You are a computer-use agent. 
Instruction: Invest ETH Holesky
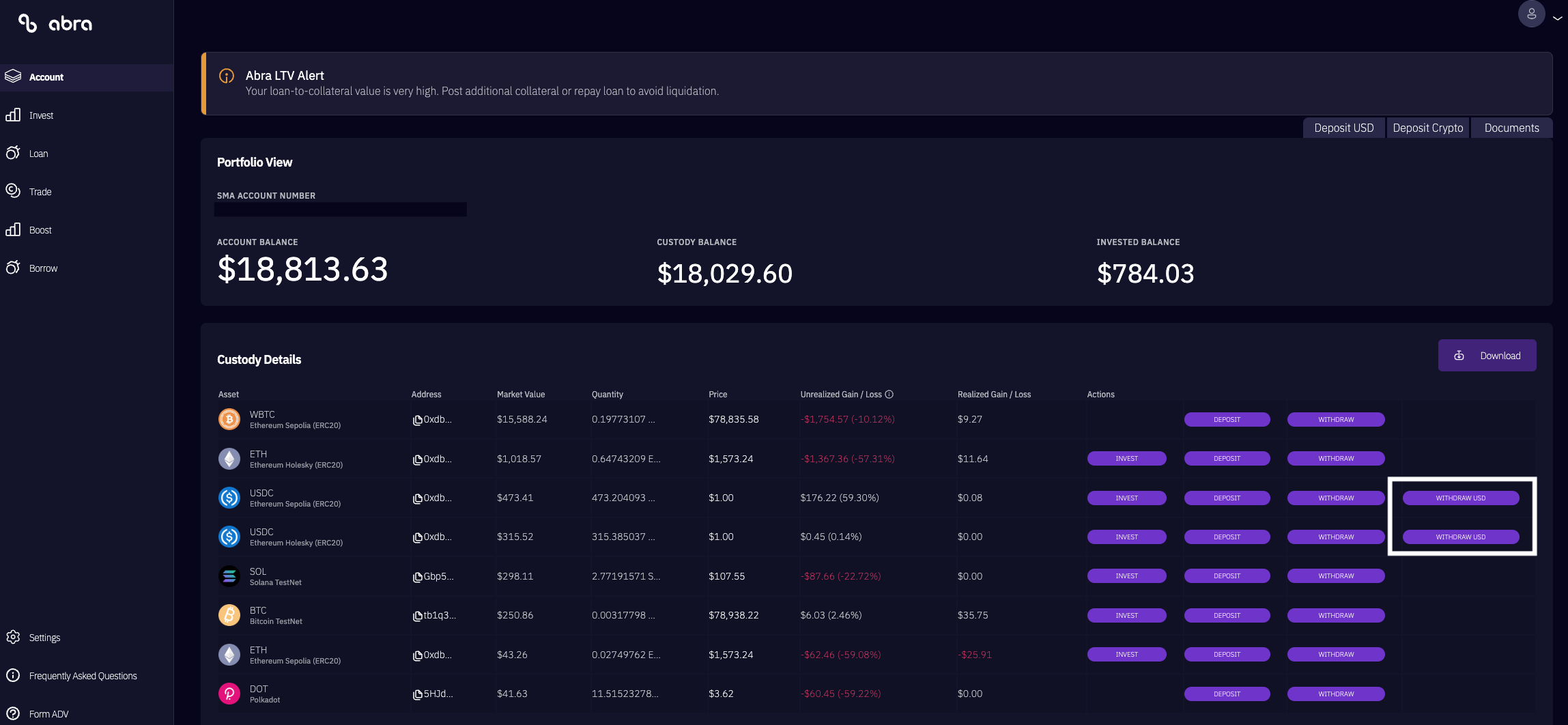[x=1126, y=458]
